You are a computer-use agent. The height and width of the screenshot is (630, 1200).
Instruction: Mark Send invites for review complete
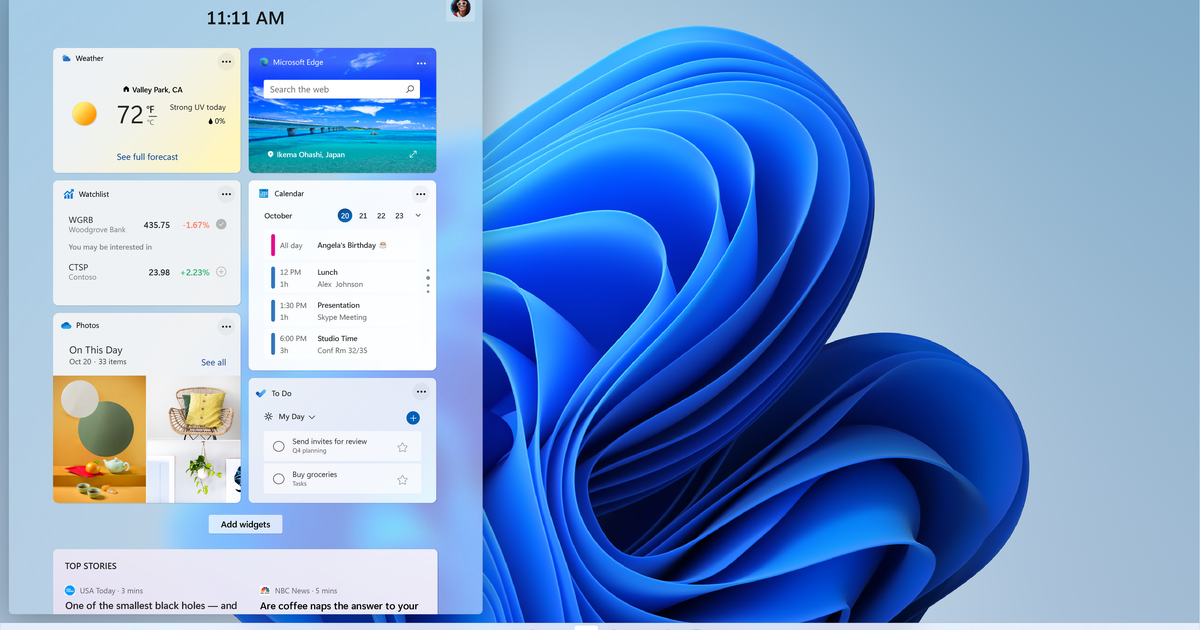(x=279, y=447)
